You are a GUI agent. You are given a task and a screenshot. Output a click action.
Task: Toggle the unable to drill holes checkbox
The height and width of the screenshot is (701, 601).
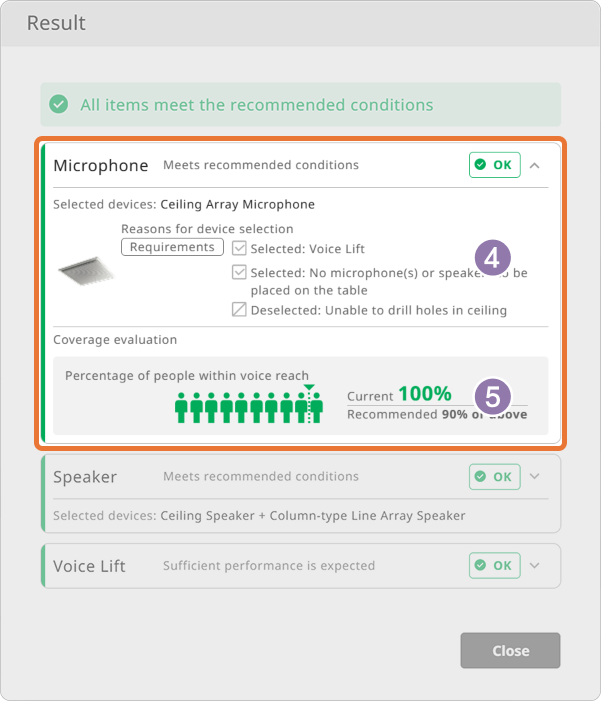click(x=239, y=309)
